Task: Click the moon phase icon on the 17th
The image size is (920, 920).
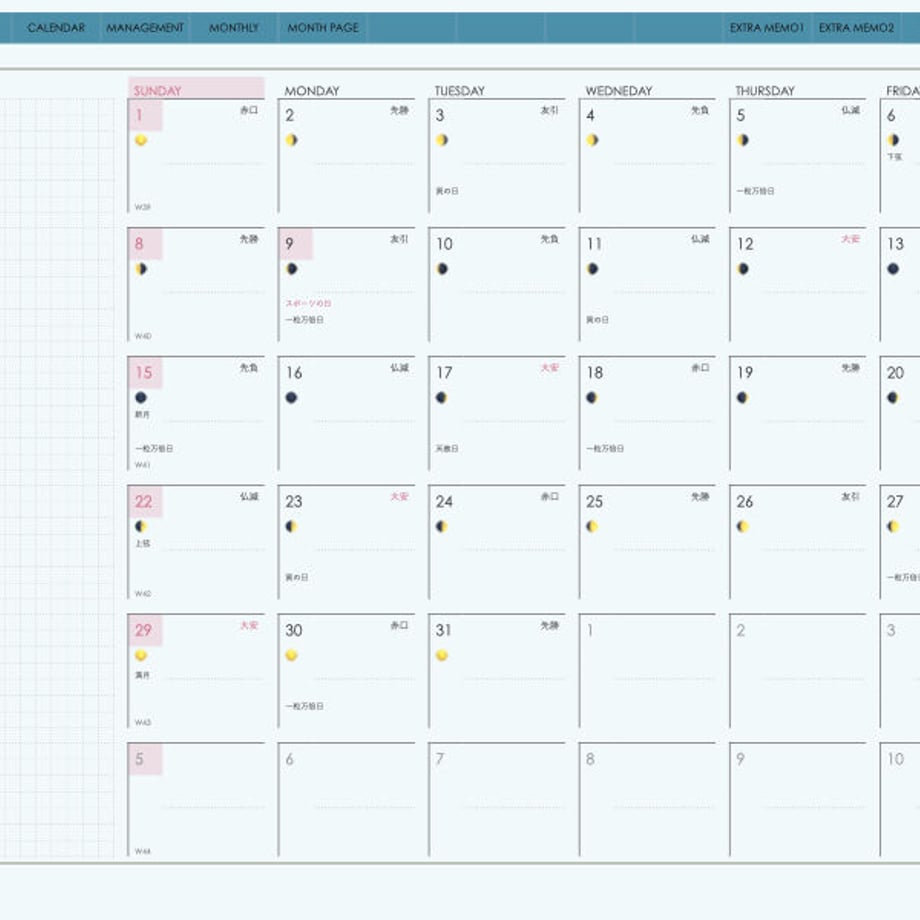Action: pyautogui.click(x=442, y=397)
